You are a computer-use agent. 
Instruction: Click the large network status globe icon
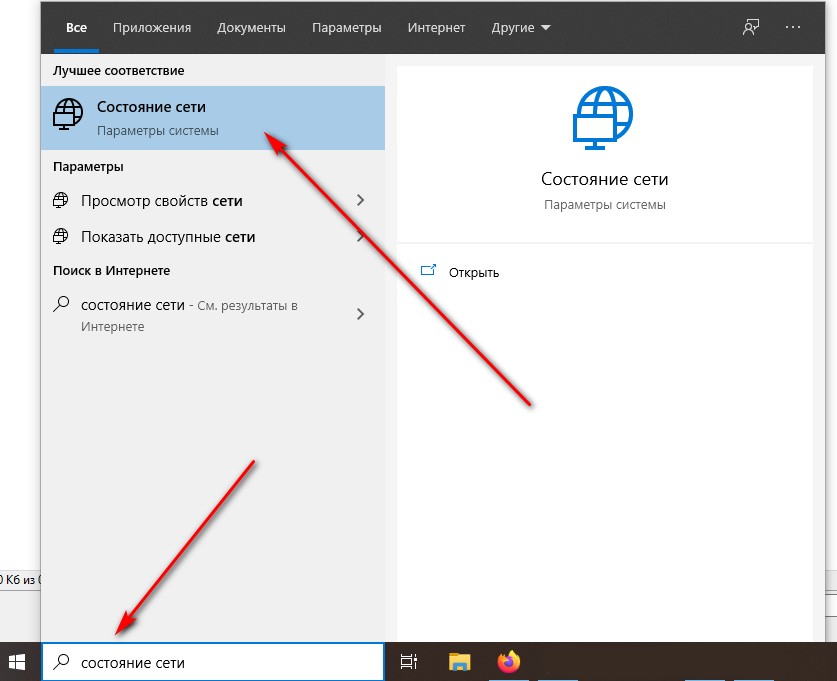coord(604,118)
